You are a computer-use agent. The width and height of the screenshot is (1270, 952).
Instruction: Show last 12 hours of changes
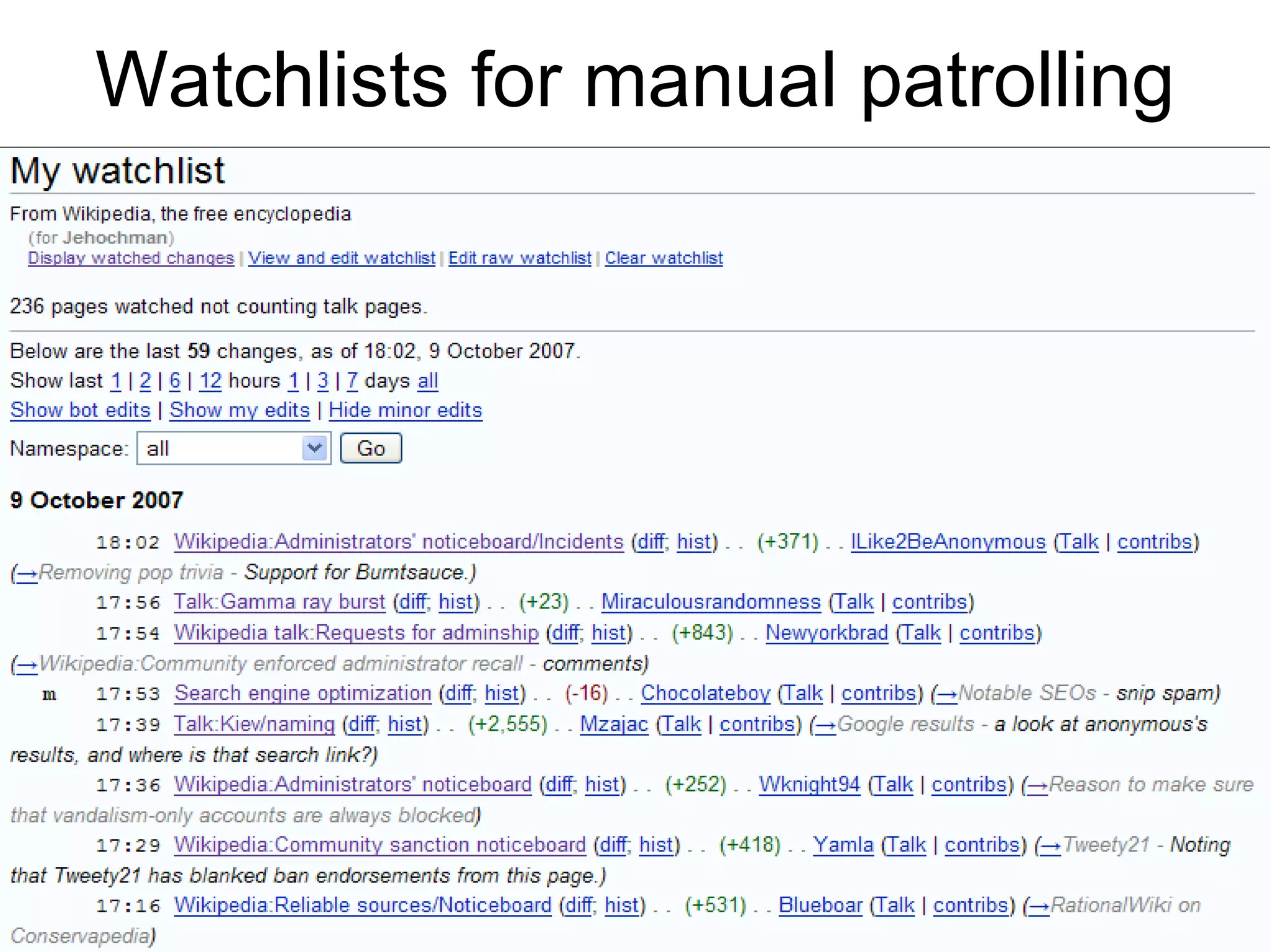click(x=210, y=381)
